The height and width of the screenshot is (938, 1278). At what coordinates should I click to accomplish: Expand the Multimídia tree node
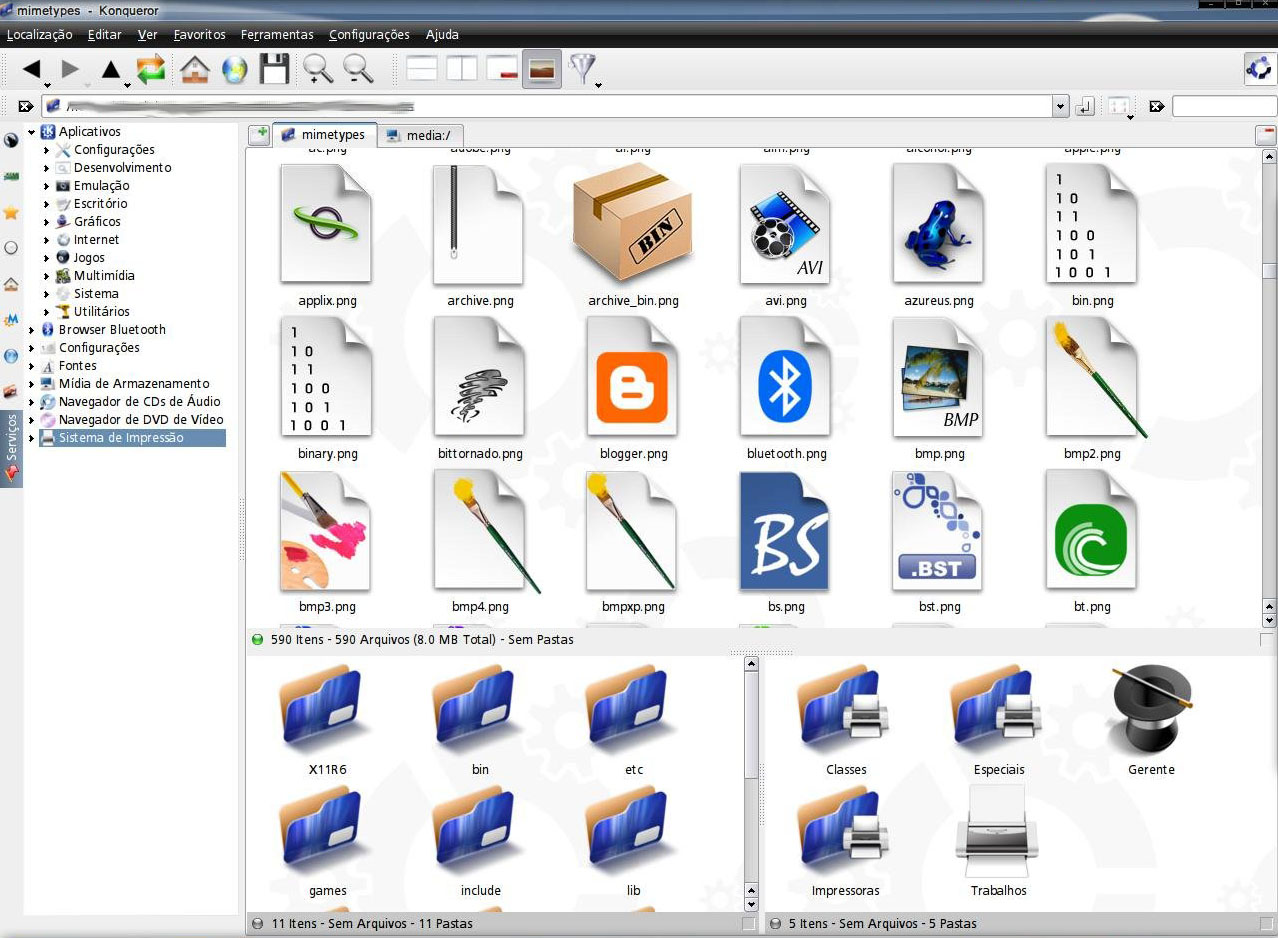pyautogui.click(x=46, y=276)
